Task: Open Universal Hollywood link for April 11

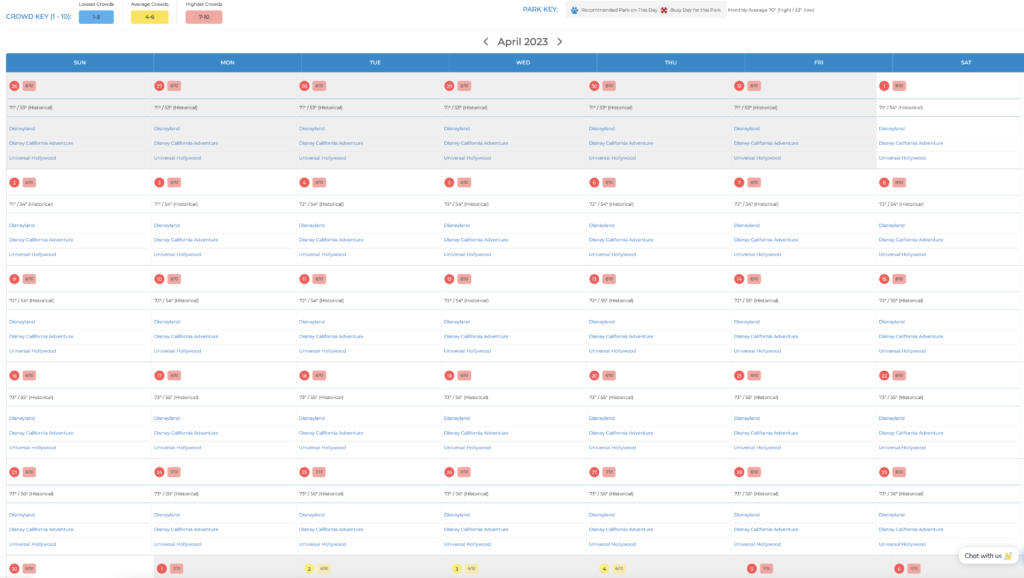Action: (x=322, y=351)
